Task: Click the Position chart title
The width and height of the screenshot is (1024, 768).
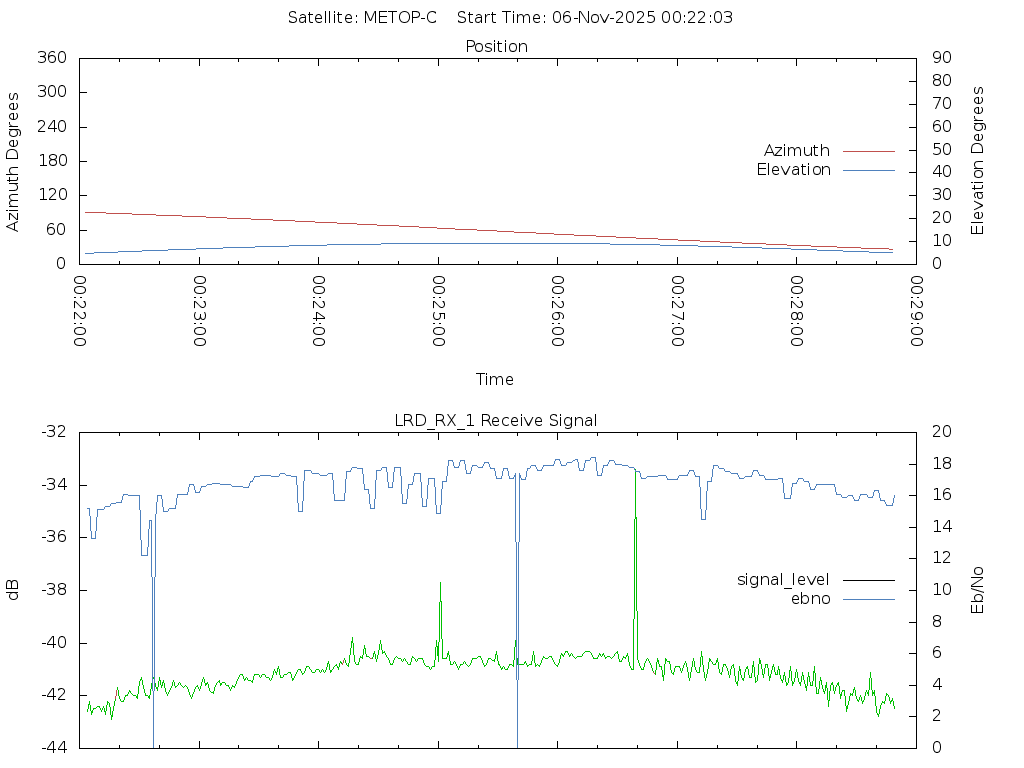Action: click(496, 47)
